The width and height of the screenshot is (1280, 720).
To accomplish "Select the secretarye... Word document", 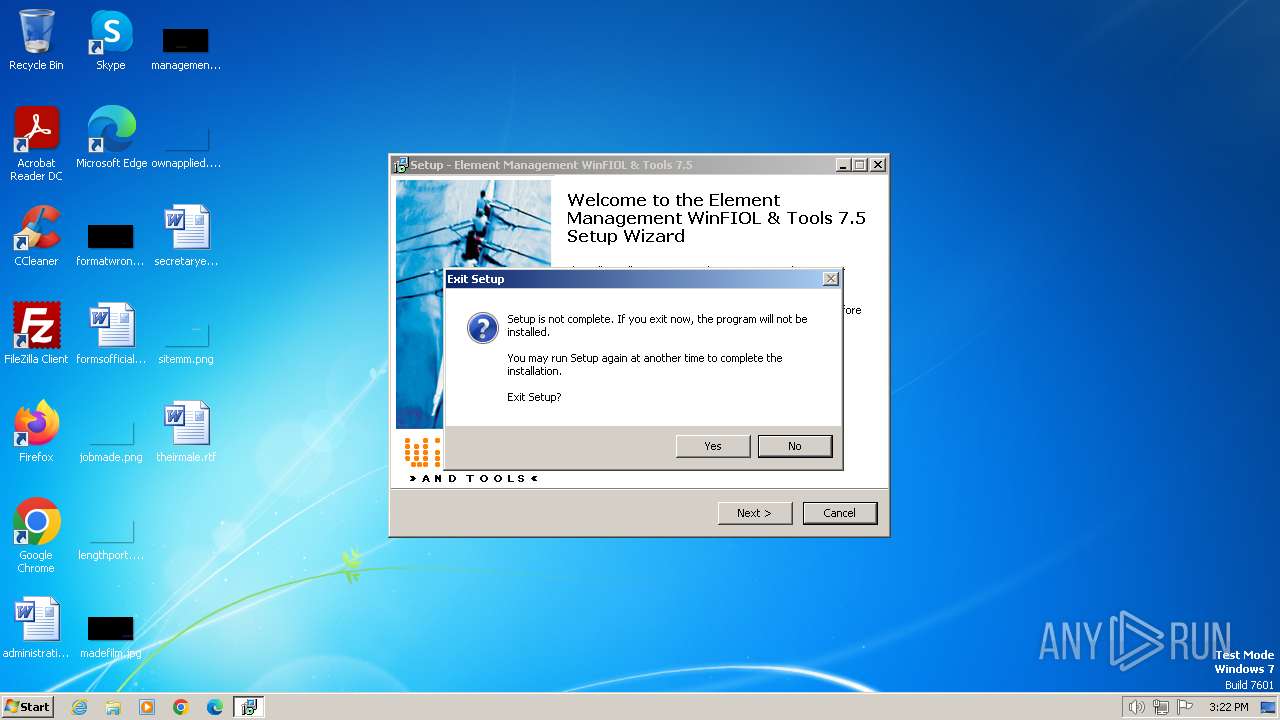I will pyautogui.click(x=186, y=236).
